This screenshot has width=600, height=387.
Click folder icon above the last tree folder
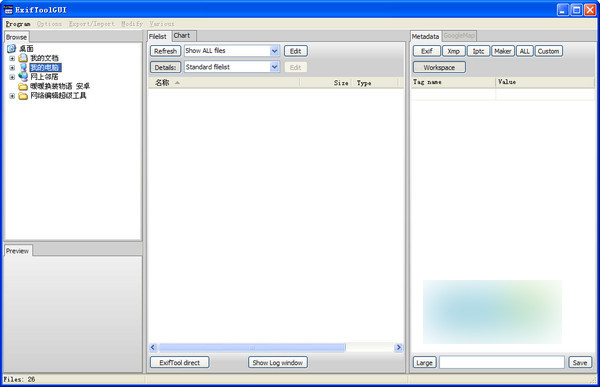23,86
